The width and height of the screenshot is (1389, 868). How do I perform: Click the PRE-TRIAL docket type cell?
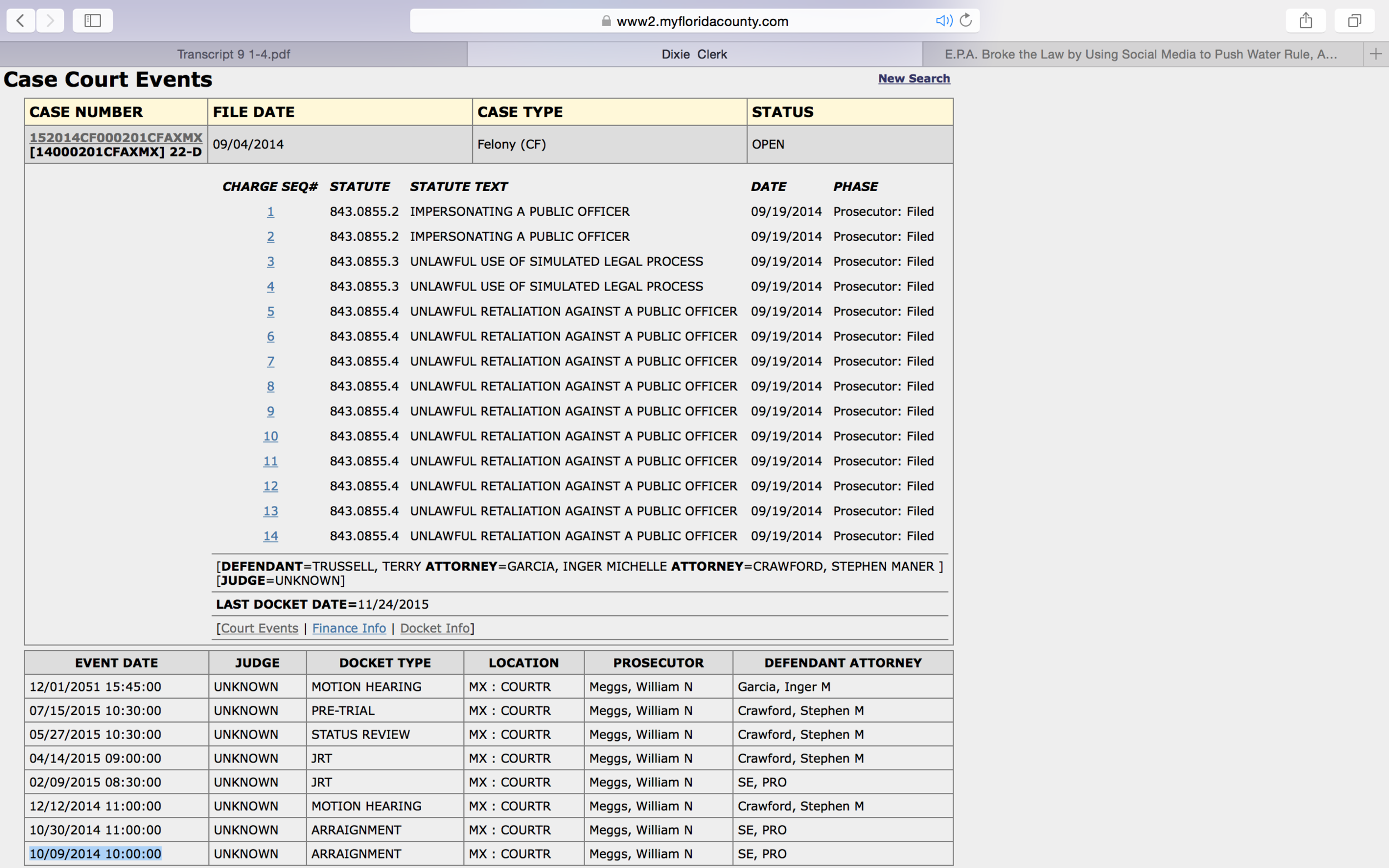coord(384,711)
